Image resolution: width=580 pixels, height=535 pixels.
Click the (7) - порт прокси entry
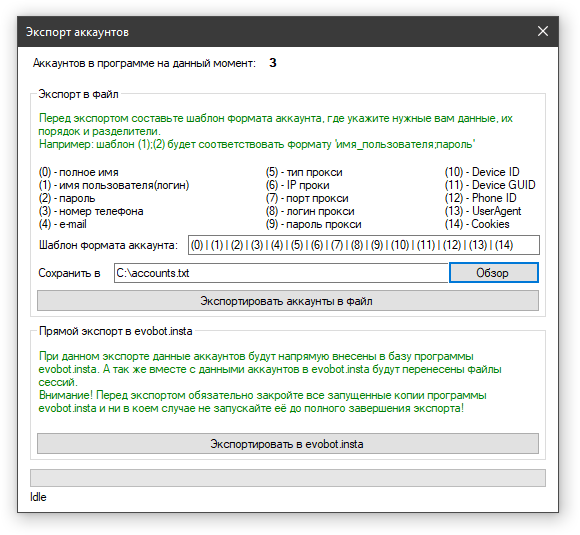pyautogui.click(x=307, y=198)
